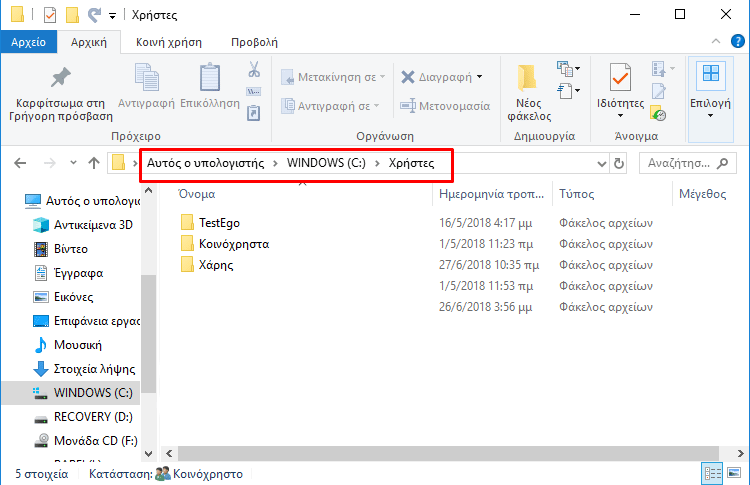The height and width of the screenshot is (485, 750).
Task: Click navigation pane scroll down arrow
Action: tap(149, 453)
